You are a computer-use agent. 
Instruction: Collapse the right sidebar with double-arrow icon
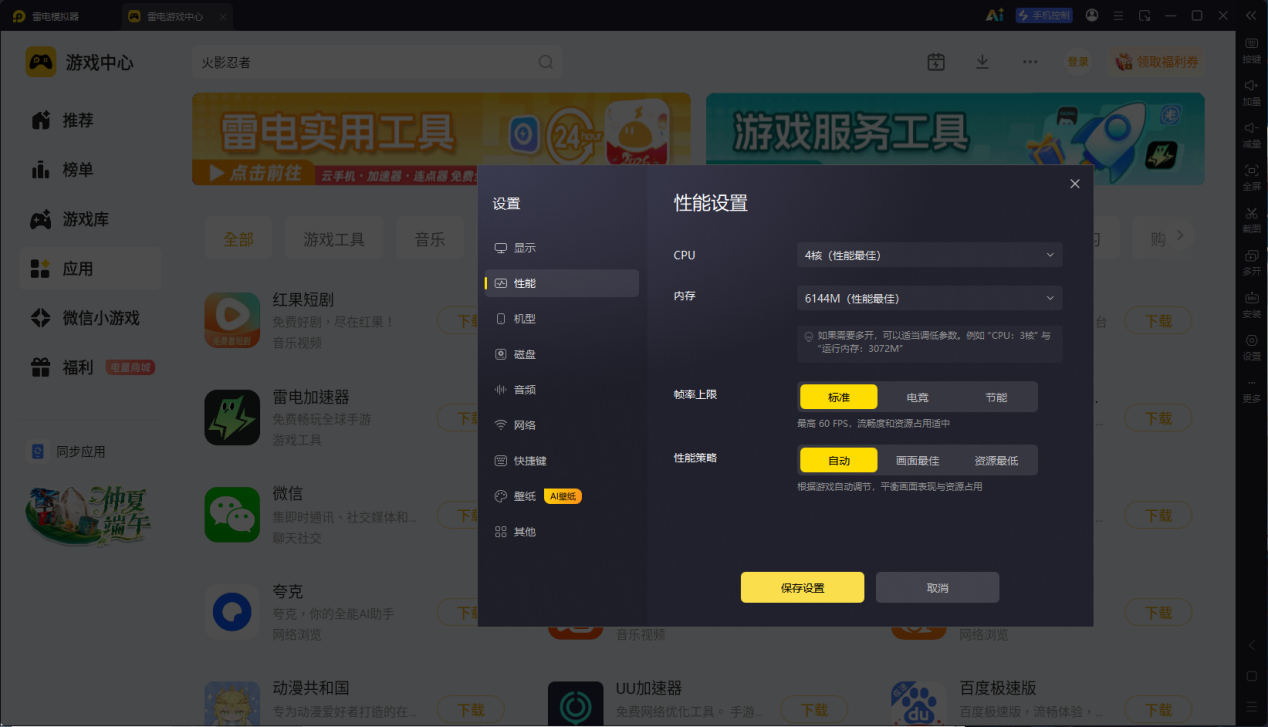[x=1250, y=15]
